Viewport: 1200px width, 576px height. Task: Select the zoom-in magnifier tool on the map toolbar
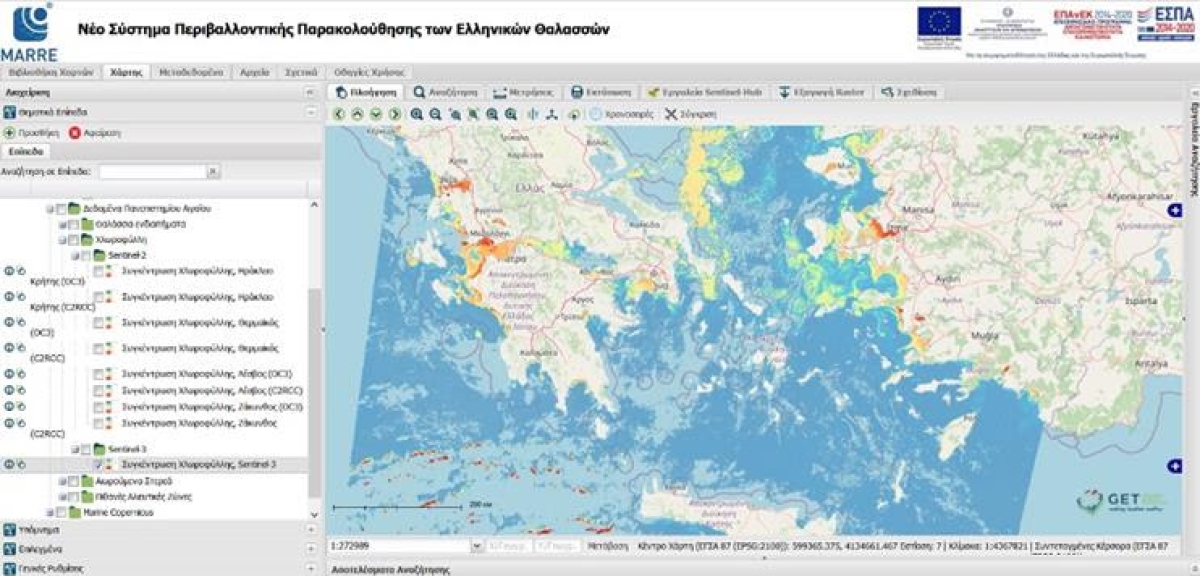point(416,112)
